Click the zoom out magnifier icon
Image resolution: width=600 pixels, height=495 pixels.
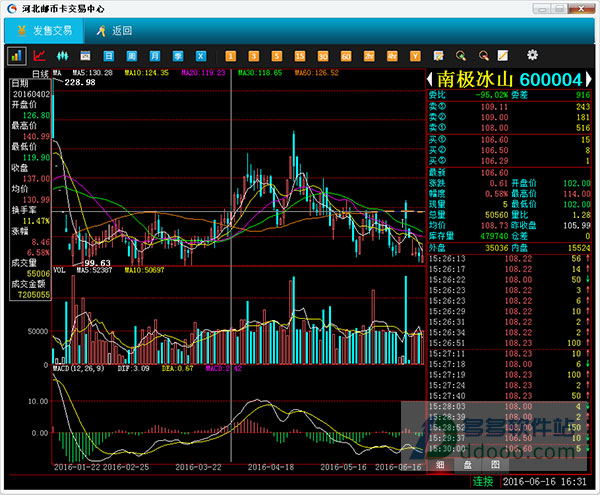(x=484, y=56)
